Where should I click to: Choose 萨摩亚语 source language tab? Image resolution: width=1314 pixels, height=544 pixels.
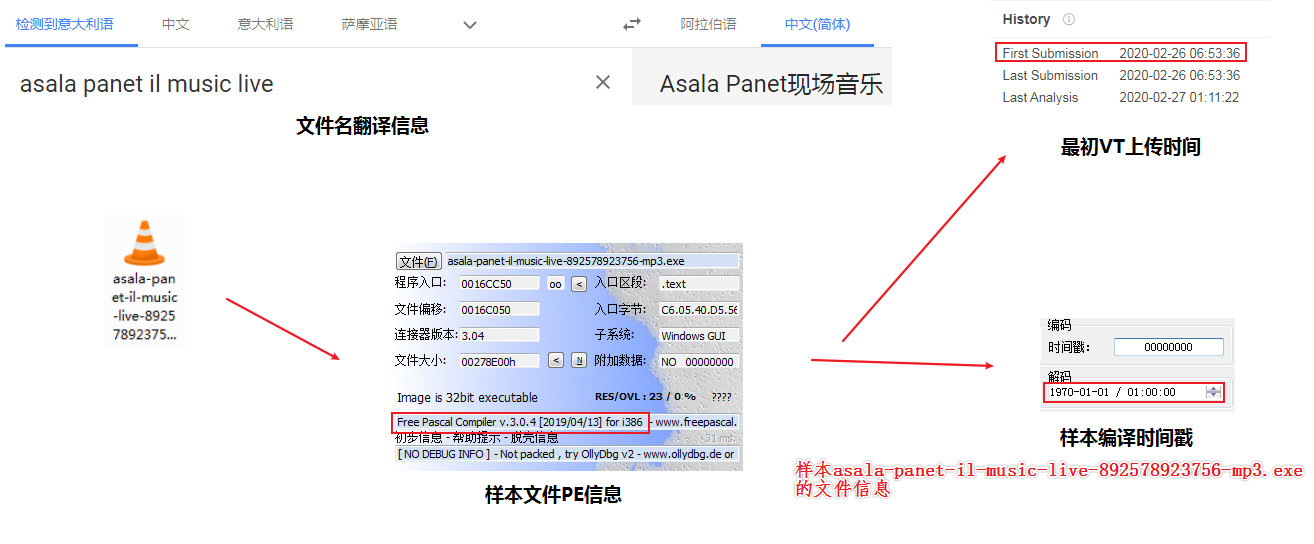pyautogui.click(x=370, y=24)
